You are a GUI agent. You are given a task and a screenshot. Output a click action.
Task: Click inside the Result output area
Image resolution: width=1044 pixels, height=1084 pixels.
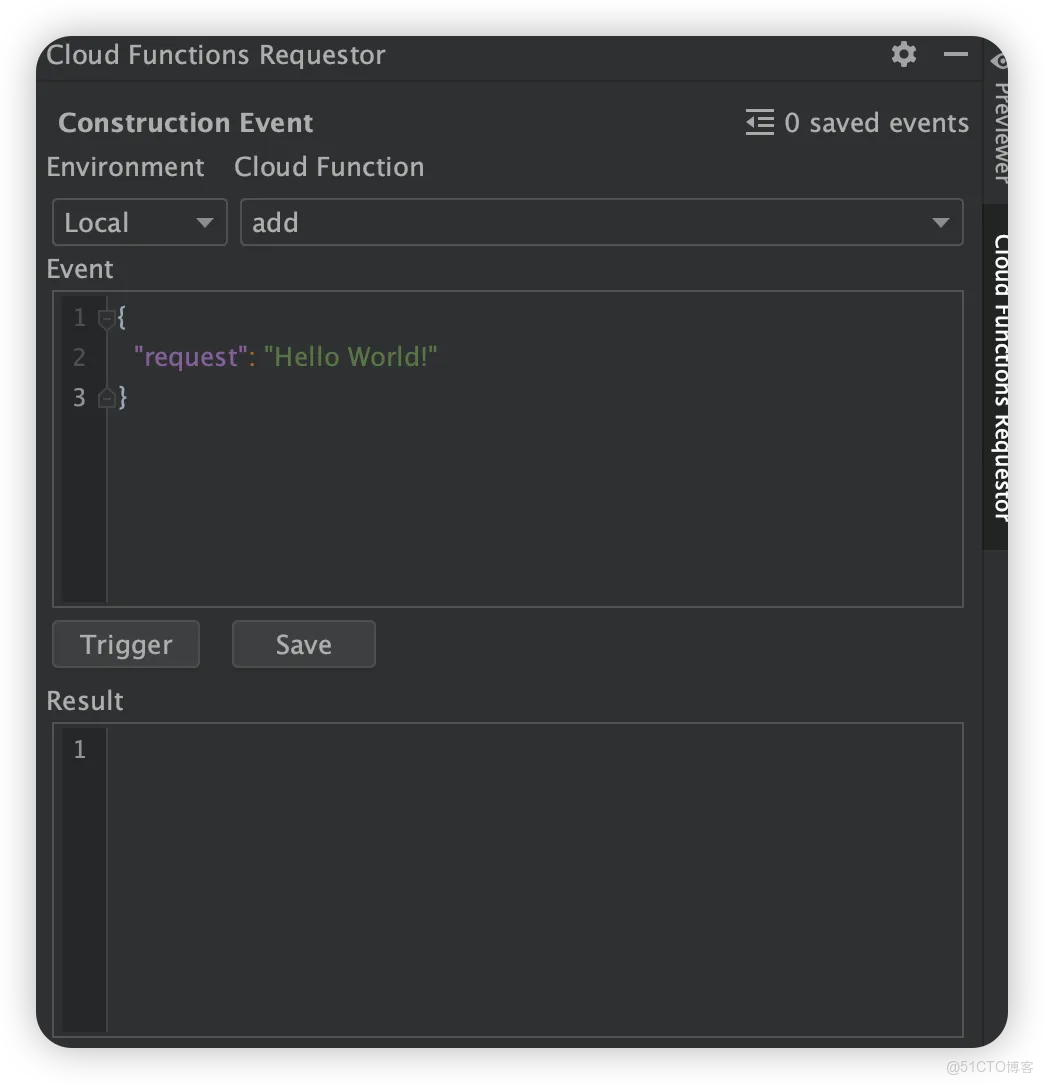point(534,879)
